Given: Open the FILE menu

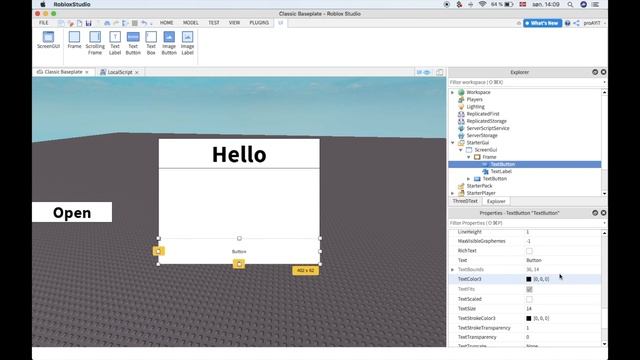Looking at the screenshot, I should pos(43,23).
